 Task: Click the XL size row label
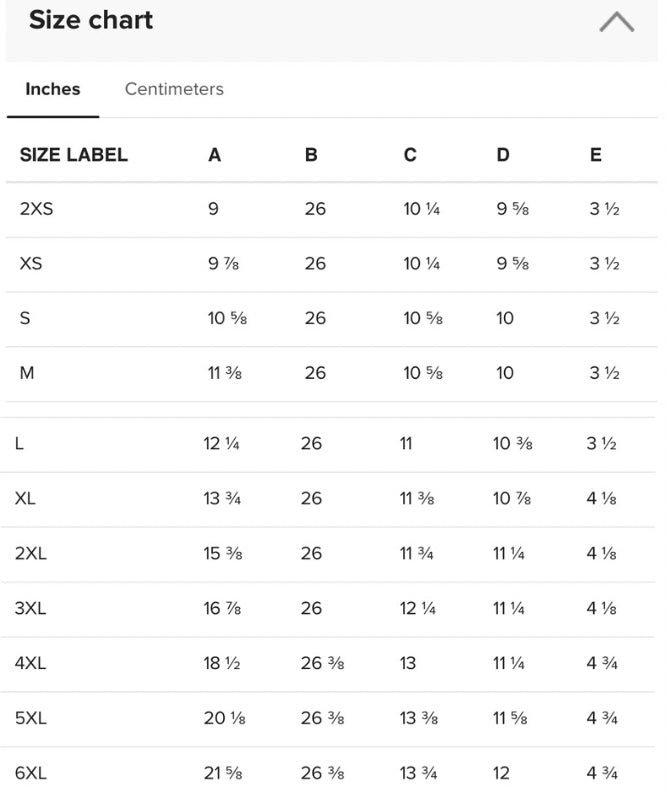pos(25,498)
